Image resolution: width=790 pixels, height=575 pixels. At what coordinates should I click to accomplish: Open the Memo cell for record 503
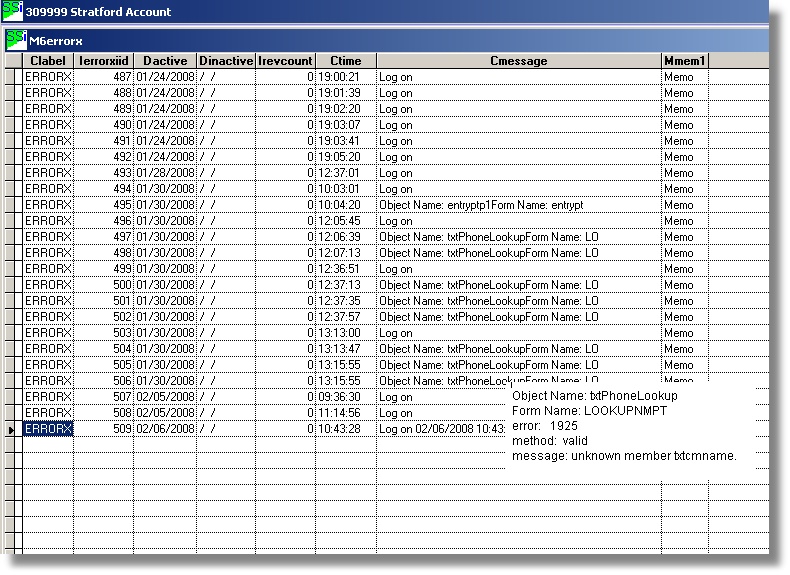(x=684, y=333)
